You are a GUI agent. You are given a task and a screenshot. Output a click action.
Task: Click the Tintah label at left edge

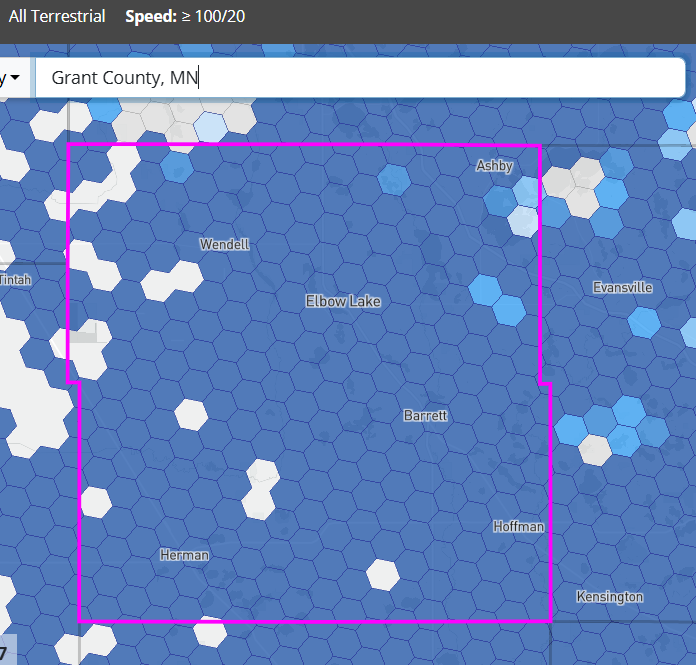point(15,280)
